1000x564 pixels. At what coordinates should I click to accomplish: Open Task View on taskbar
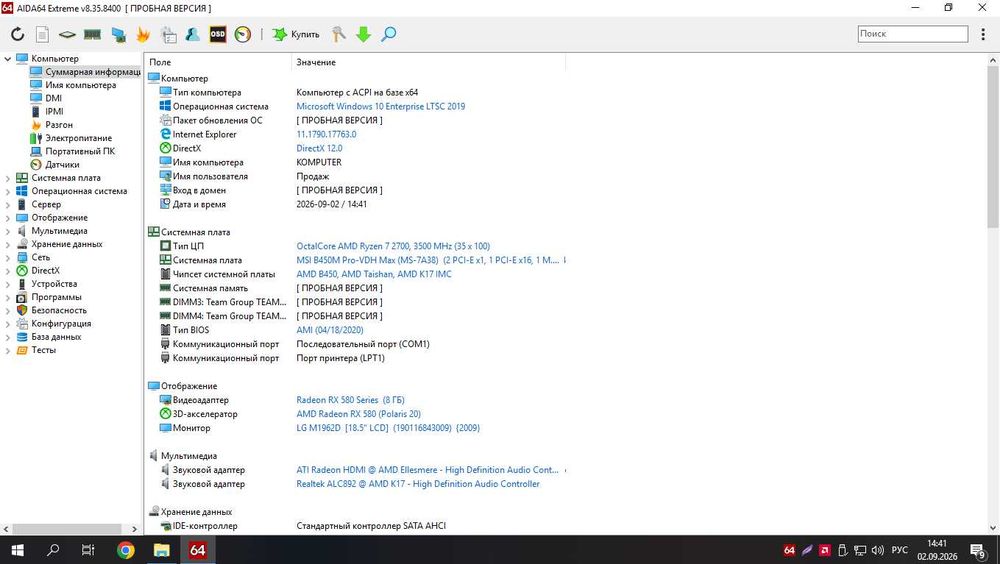[x=88, y=550]
